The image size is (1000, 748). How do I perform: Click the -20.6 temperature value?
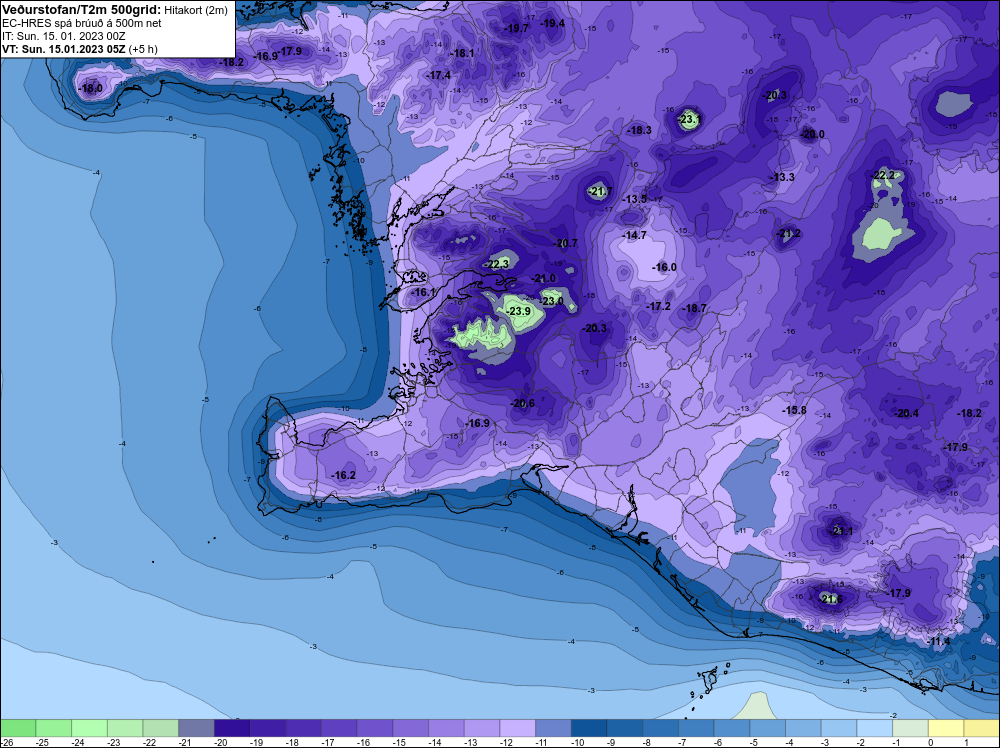(523, 404)
